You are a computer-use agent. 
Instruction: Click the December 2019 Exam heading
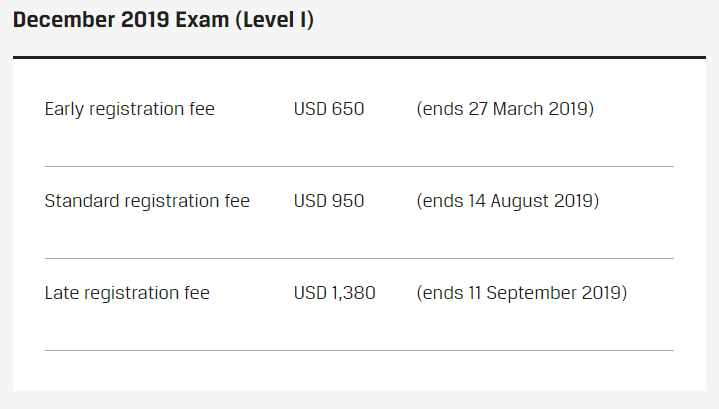click(163, 20)
